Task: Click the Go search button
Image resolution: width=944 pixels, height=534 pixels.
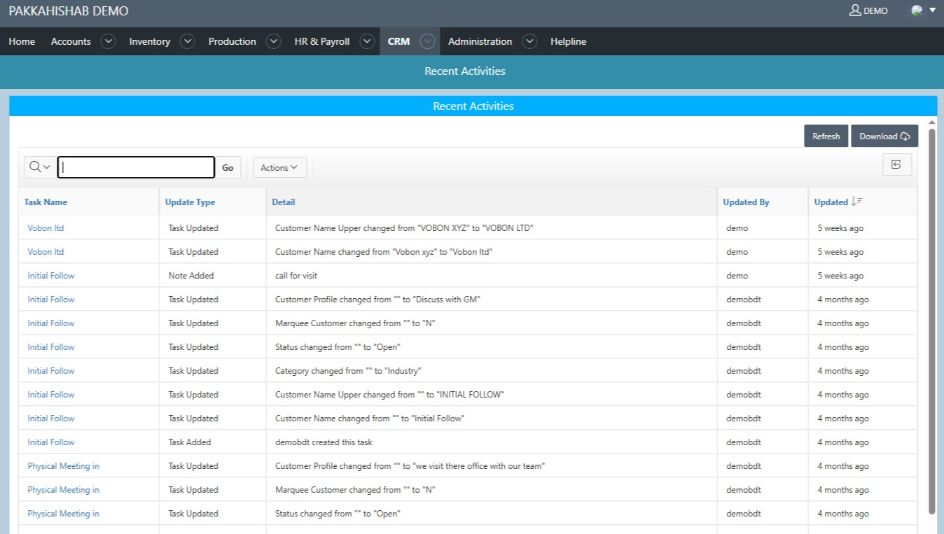Action: click(228, 167)
